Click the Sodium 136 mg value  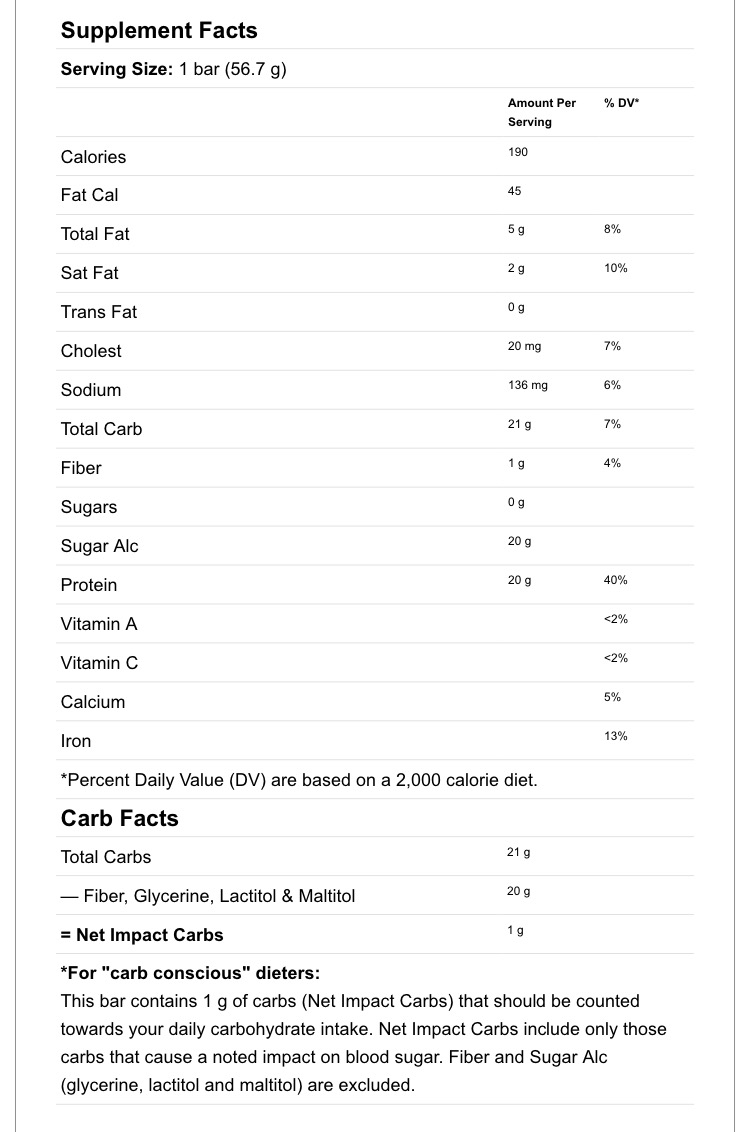(528, 385)
